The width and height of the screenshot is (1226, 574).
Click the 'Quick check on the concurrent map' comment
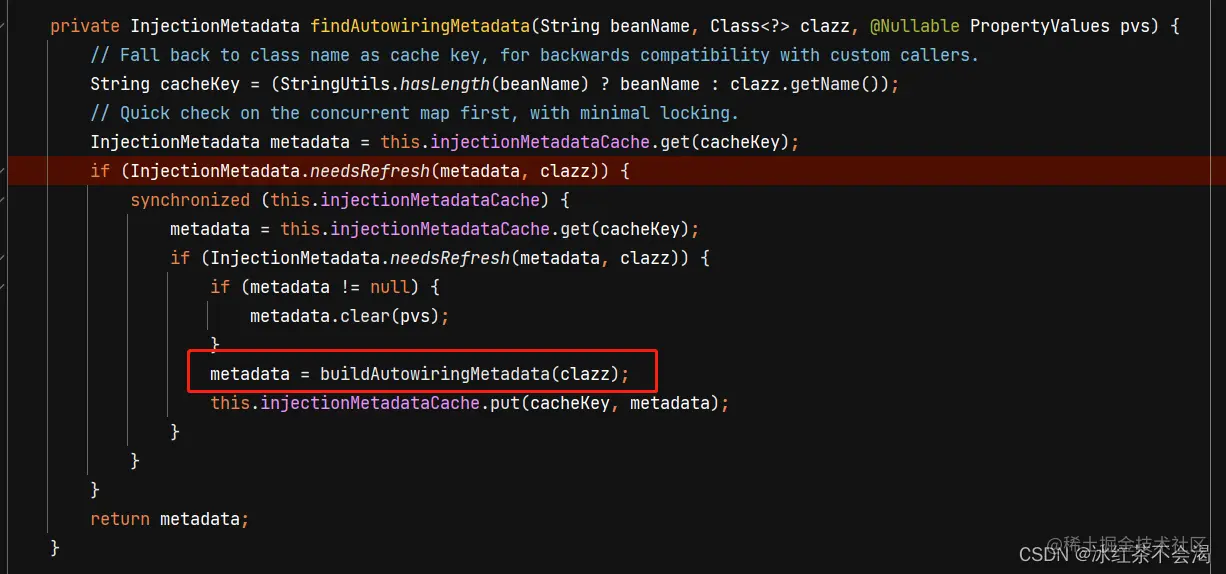point(414,113)
